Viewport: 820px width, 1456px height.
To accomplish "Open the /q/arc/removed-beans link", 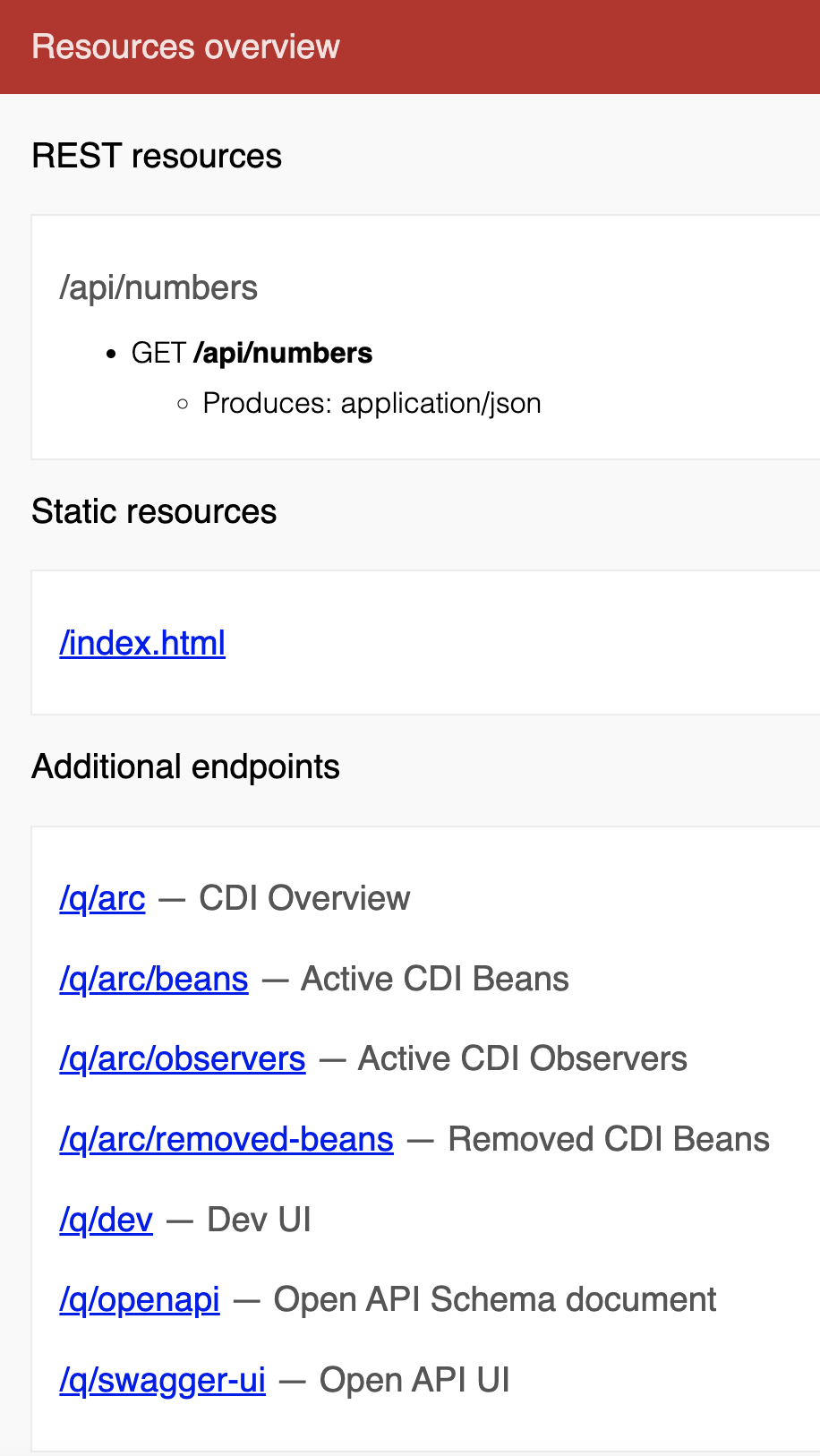I will [x=226, y=1139].
